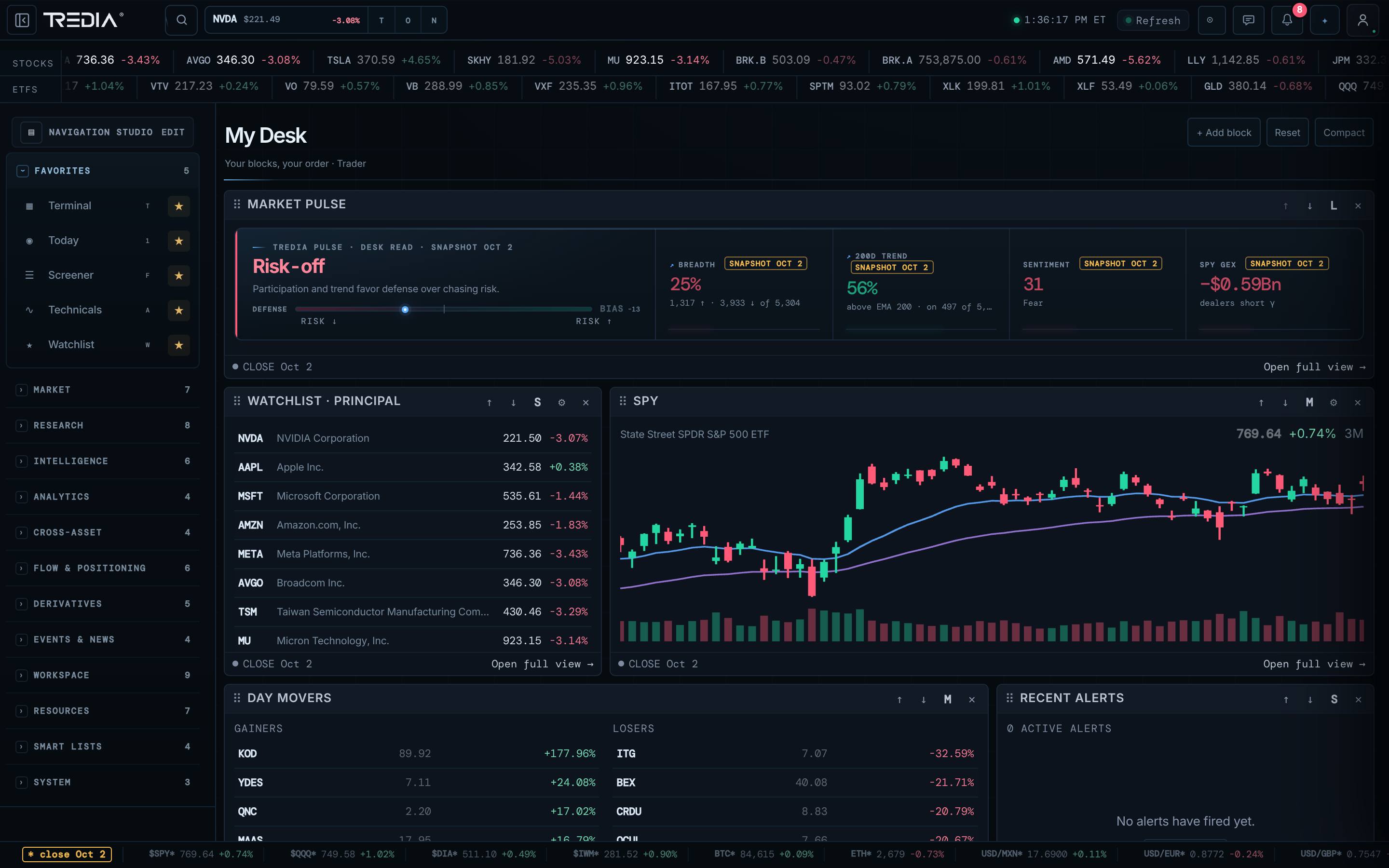Expand the Market section

103,390
